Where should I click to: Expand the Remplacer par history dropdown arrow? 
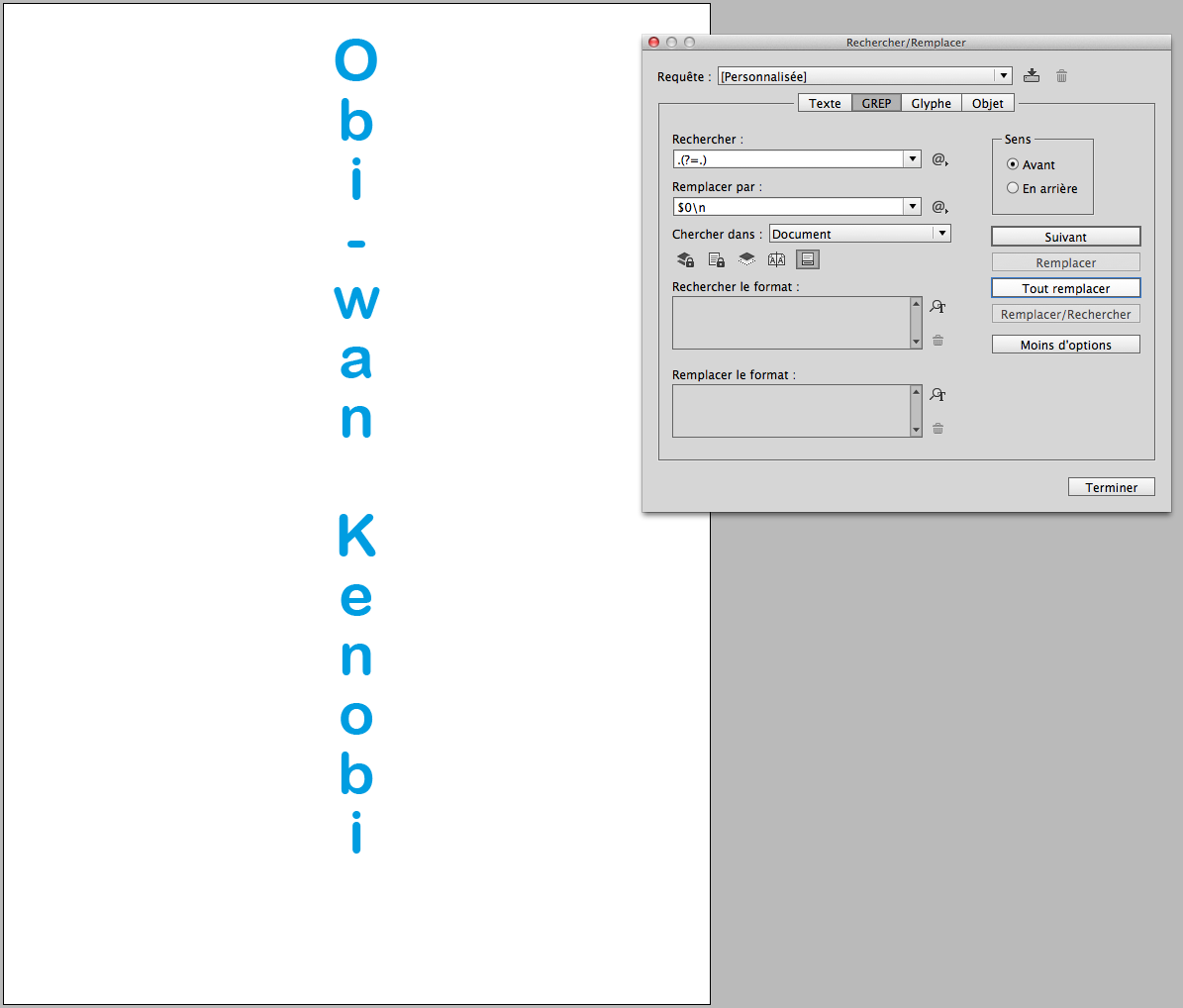[912, 207]
